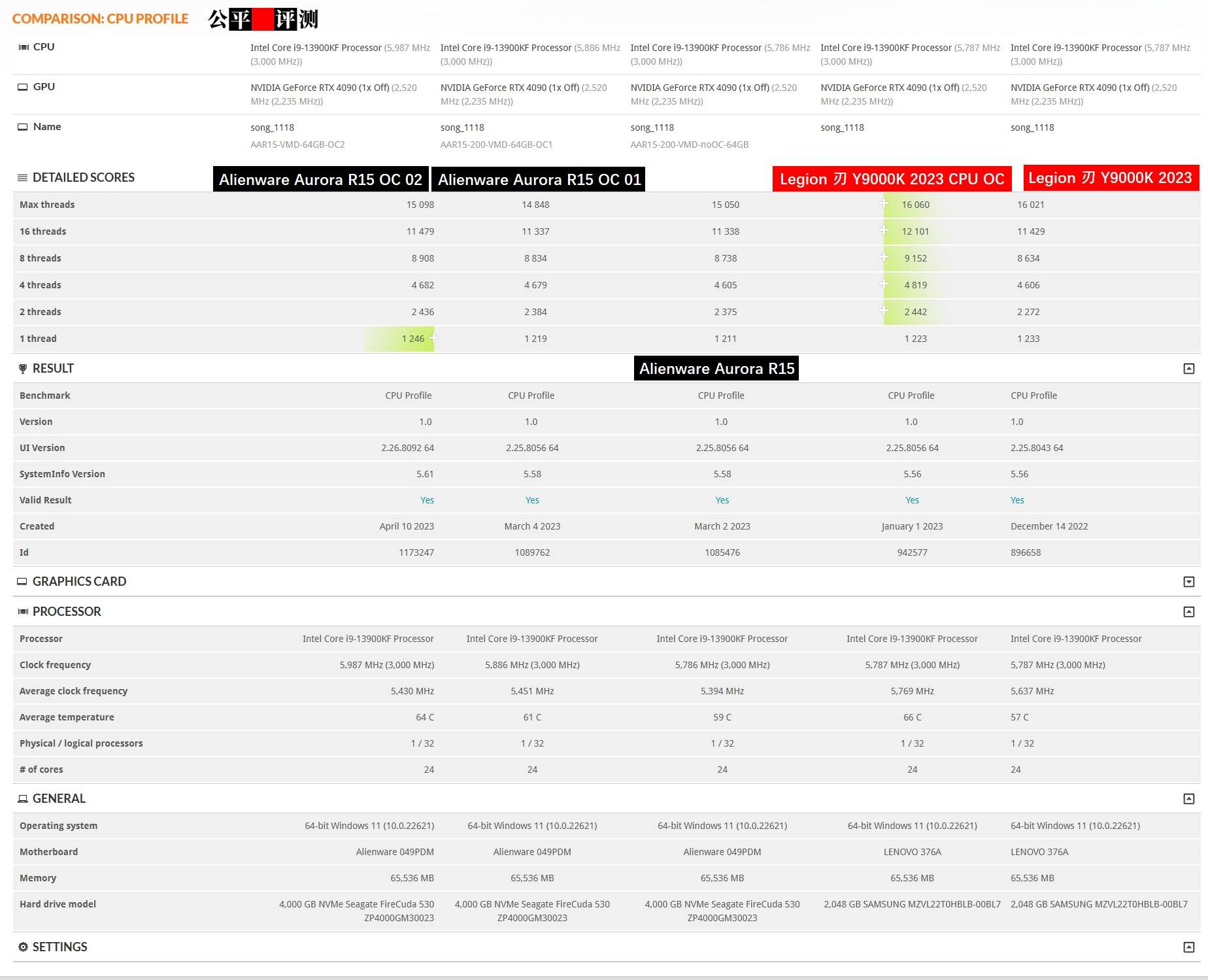Click the laptop icon beside GENERAL
The height and width of the screenshot is (980, 1208).
click(23, 798)
